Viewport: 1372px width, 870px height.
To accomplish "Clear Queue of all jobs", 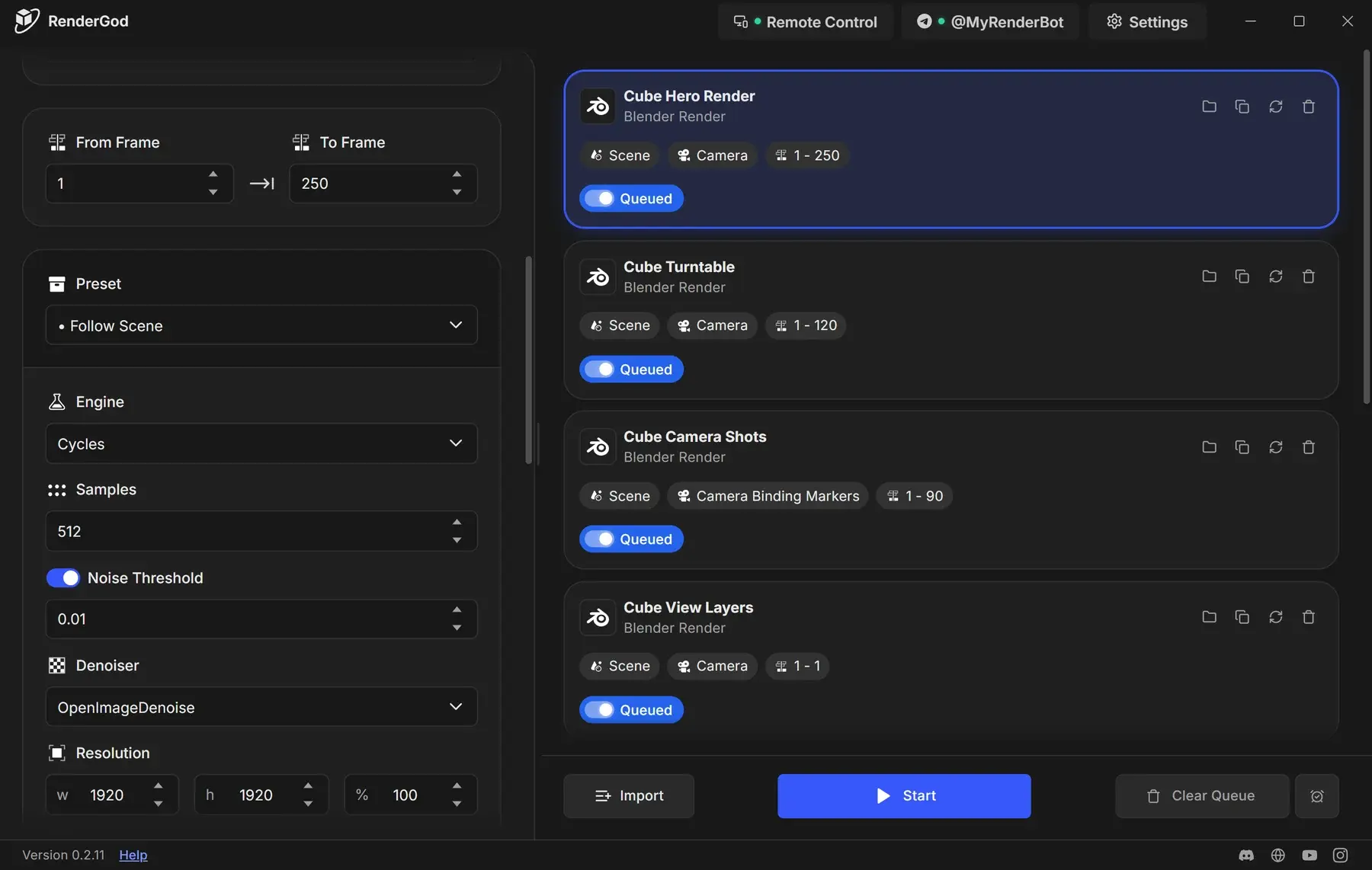I will 1202,796.
